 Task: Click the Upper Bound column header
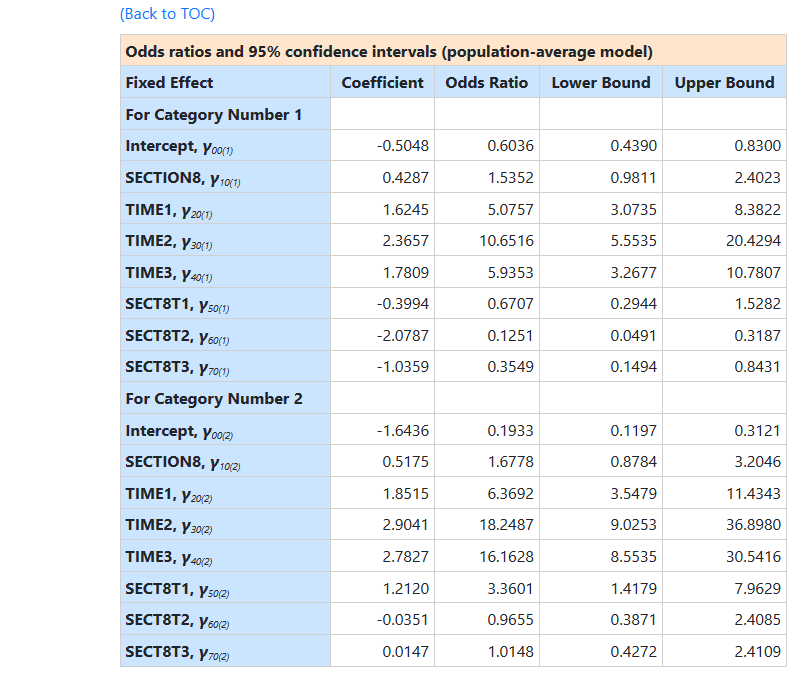(x=724, y=83)
